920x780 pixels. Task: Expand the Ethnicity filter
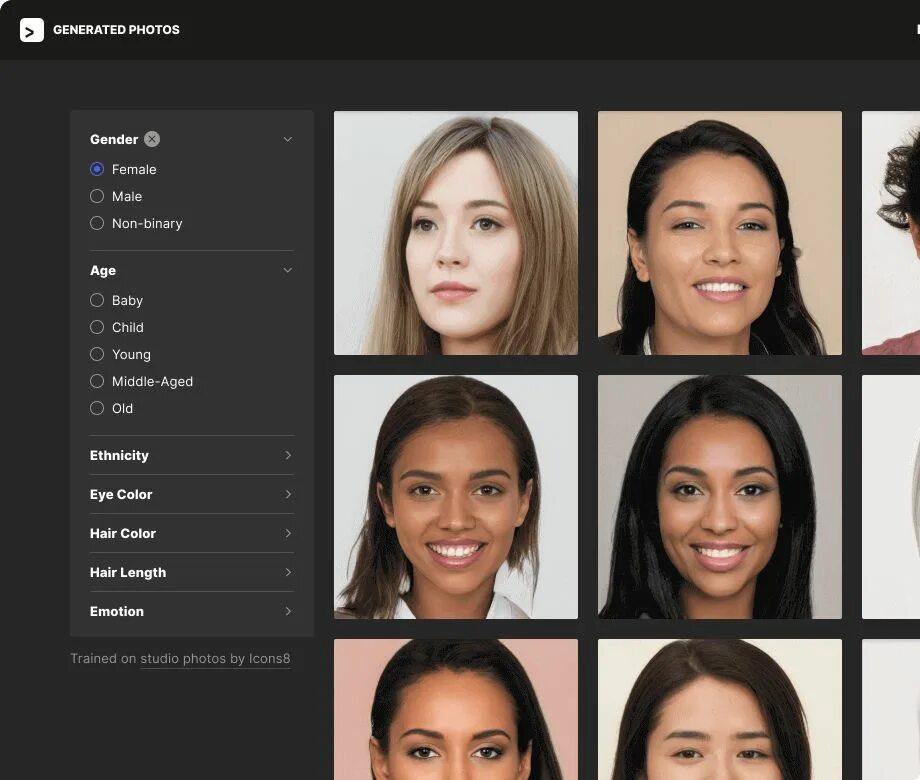[191, 455]
